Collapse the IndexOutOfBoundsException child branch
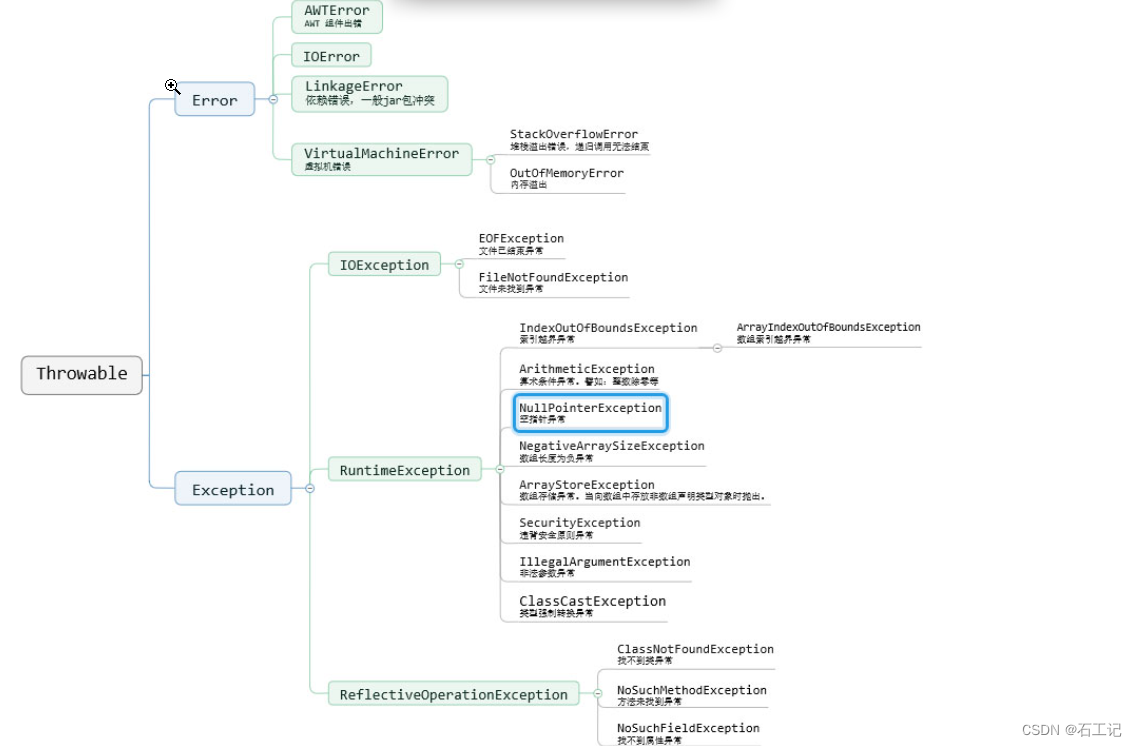 pyautogui.click(x=716, y=347)
